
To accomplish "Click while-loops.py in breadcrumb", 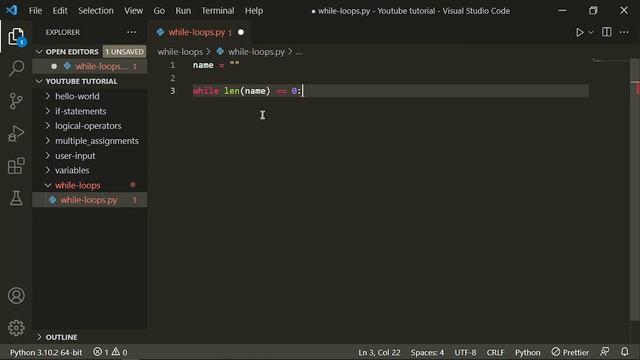I will coord(256,52).
